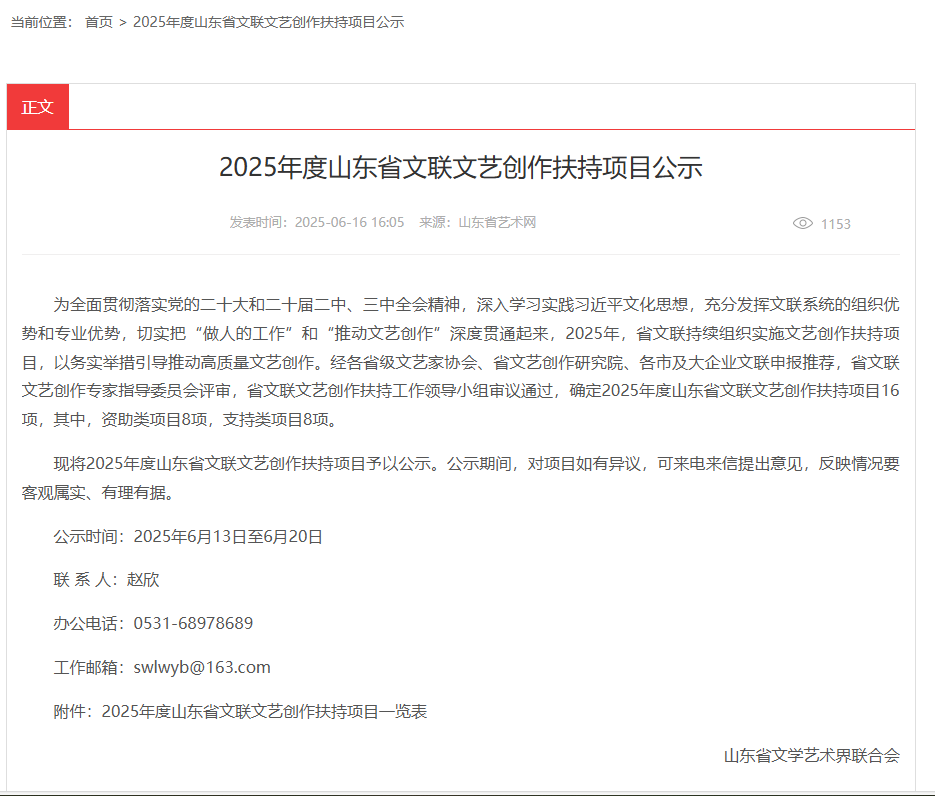Click the 山东省文学艺术界联合会 signature

(811, 755)
